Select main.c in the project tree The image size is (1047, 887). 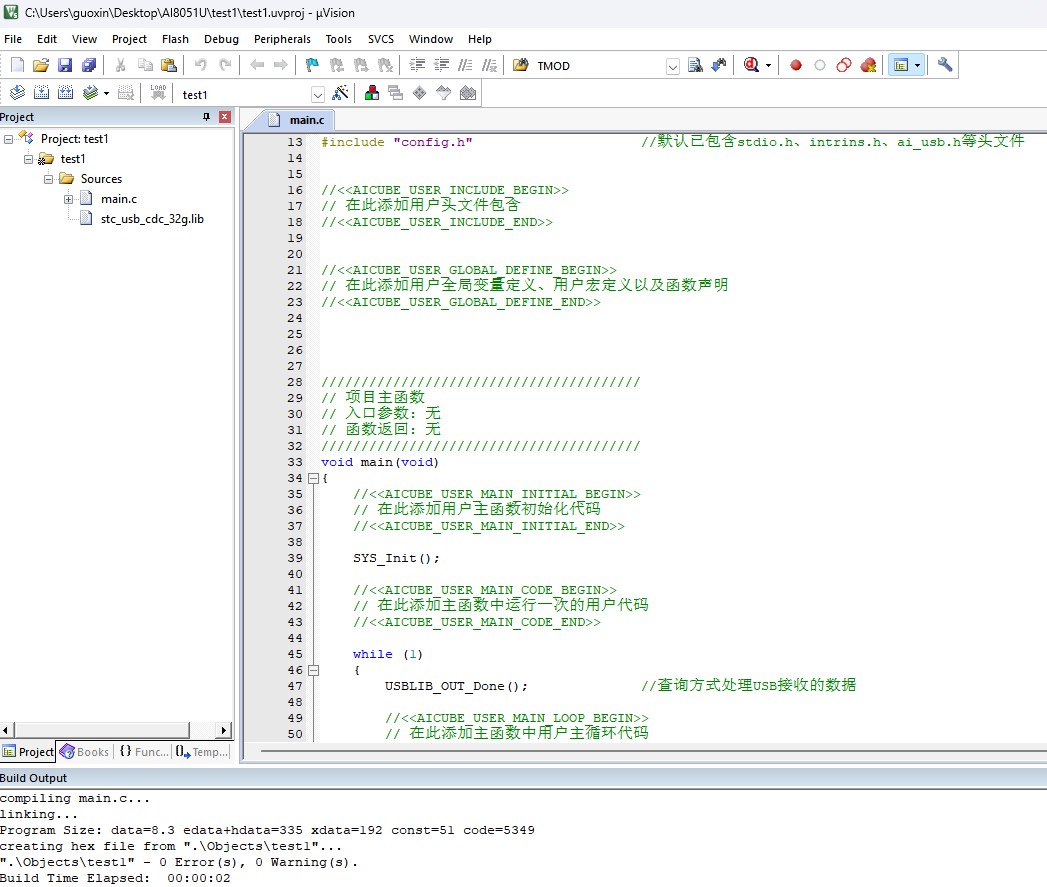pyautogui.click(x=118, y=199)
